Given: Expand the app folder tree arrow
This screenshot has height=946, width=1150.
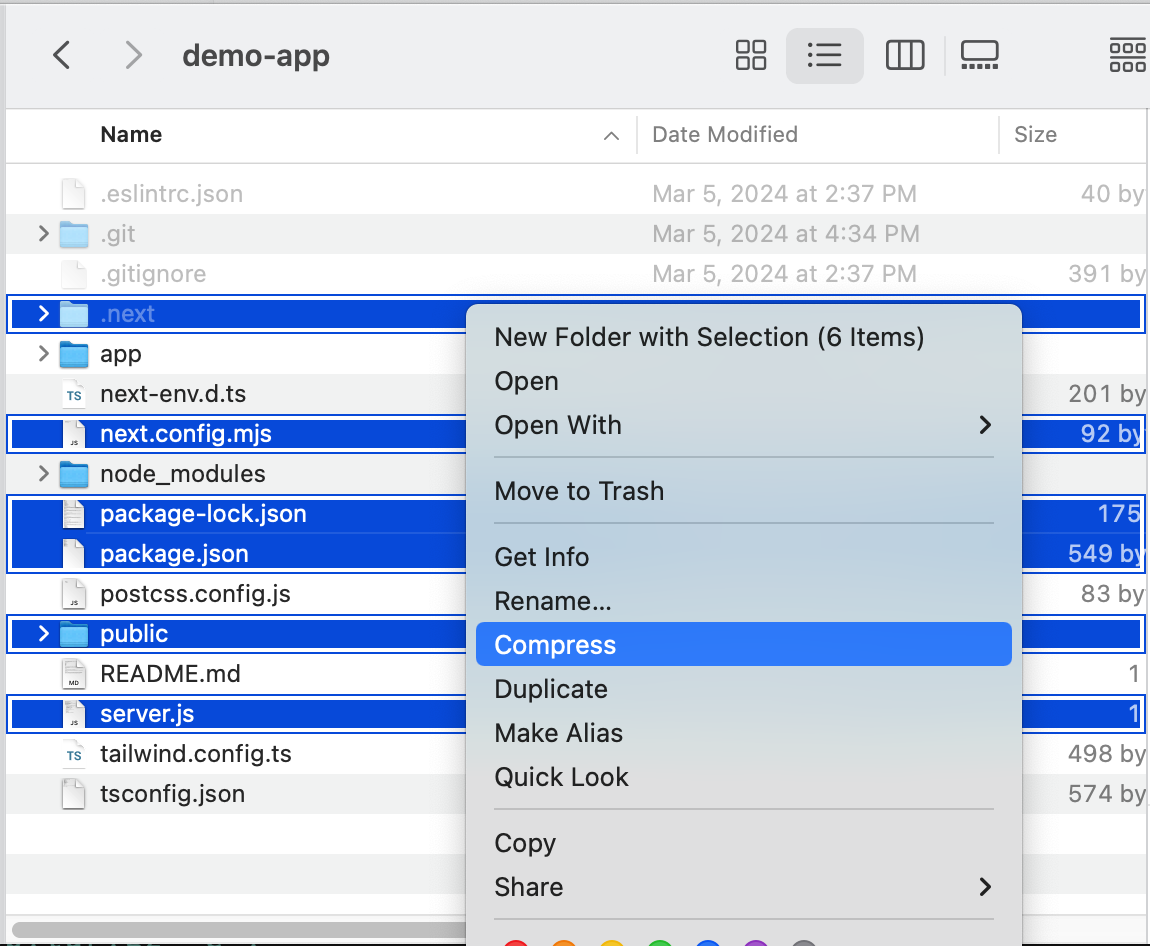Looking at the screenshot, I should 43,354.
